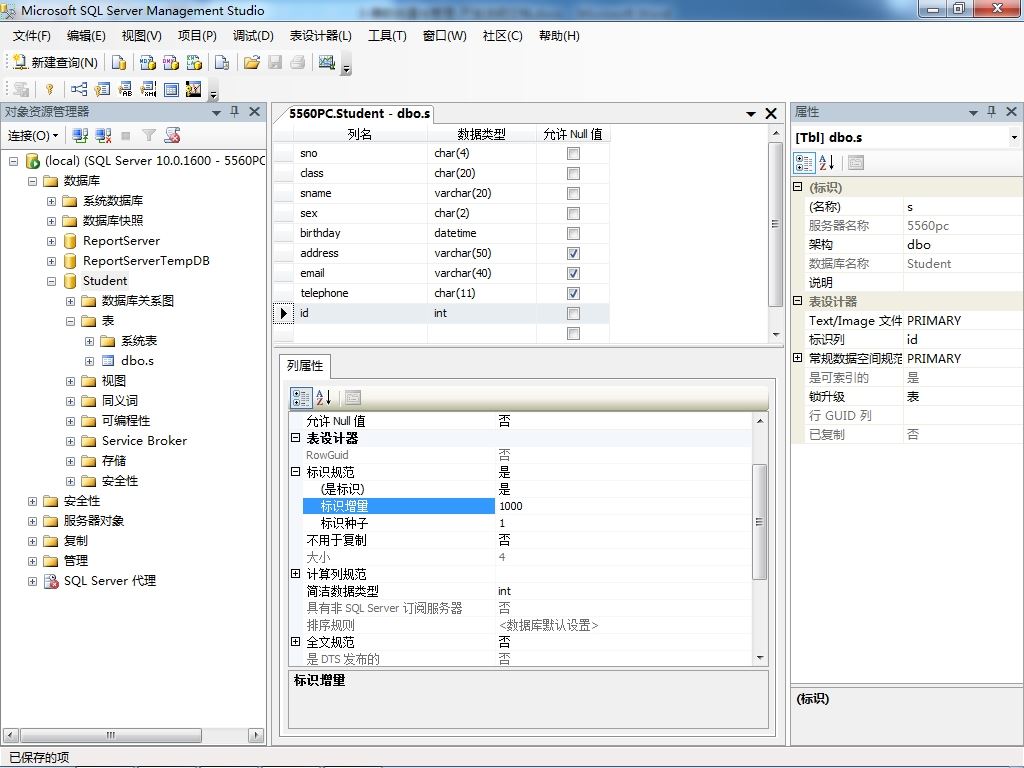Click the Filter funnel icon in Object Explorer
The height and width of the screenshot is (768, 1024).
[149, 136]
